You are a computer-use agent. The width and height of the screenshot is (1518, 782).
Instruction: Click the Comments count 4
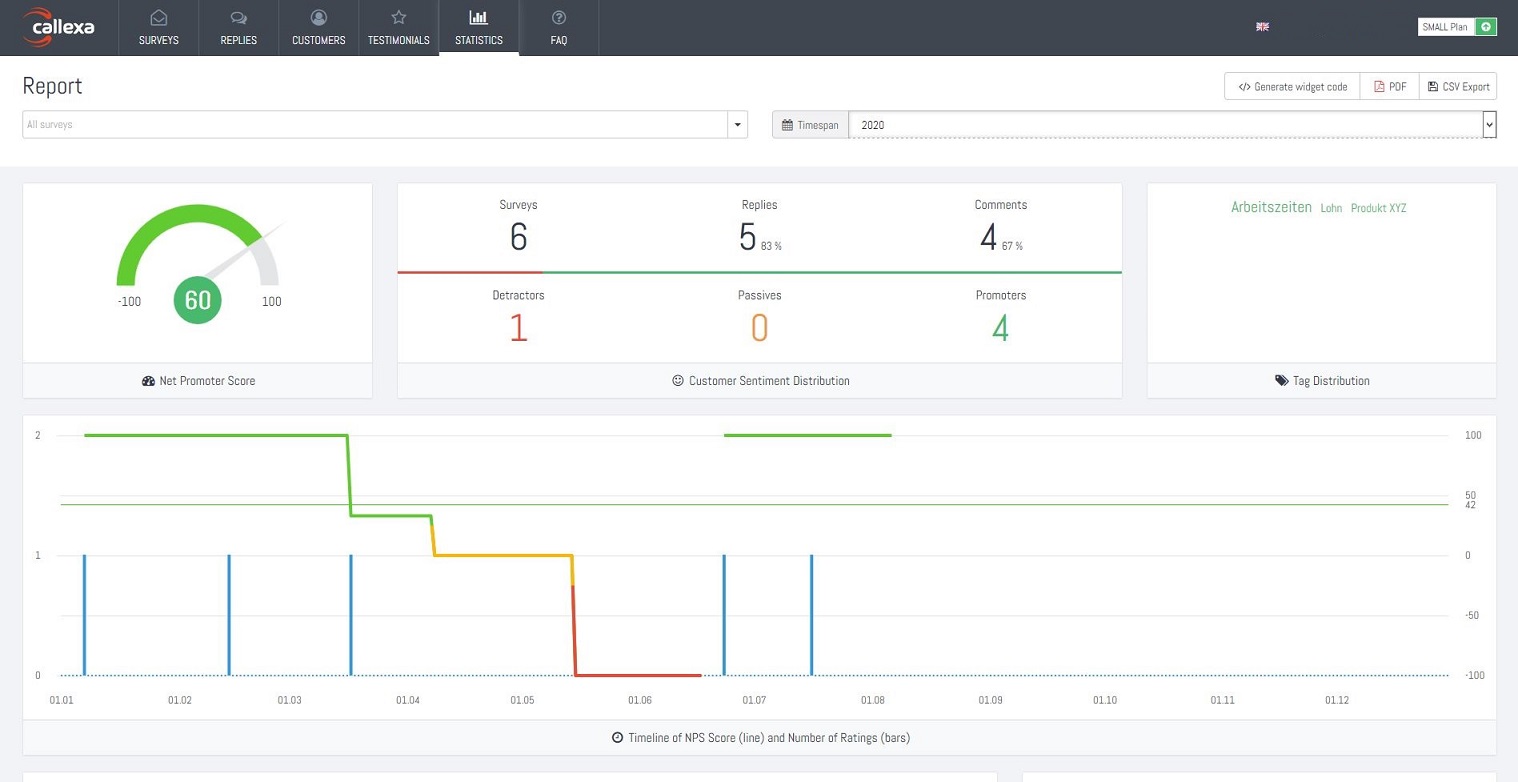pyautogui.click(x=988, y=237)
